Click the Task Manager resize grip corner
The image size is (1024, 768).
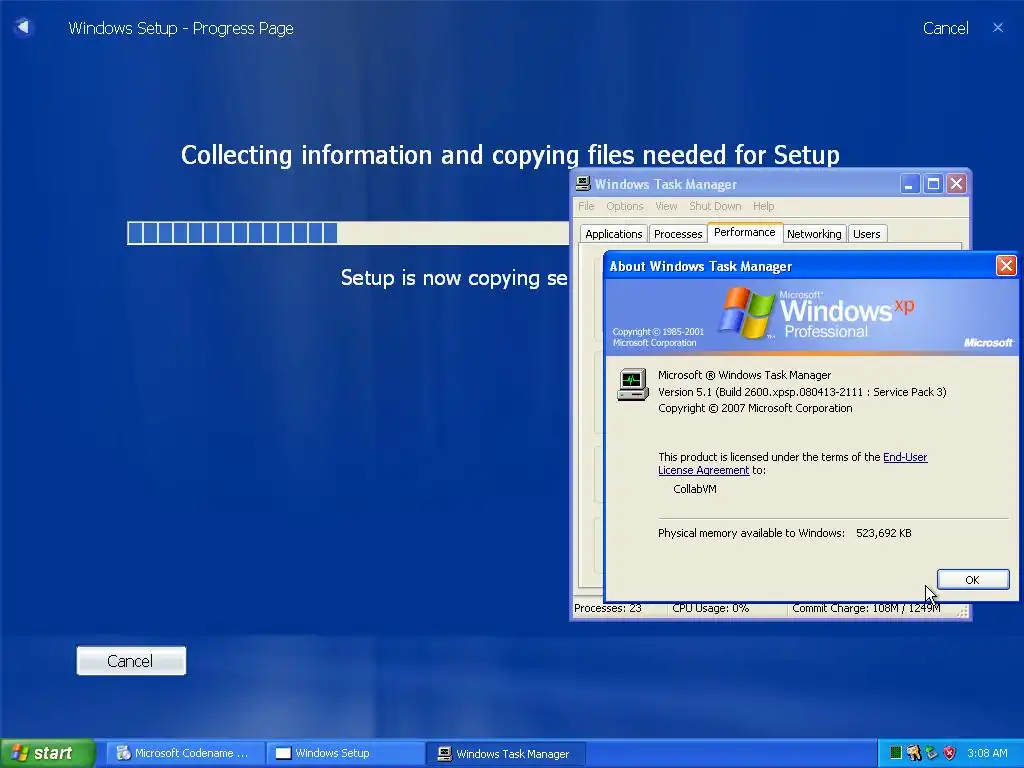963,611
